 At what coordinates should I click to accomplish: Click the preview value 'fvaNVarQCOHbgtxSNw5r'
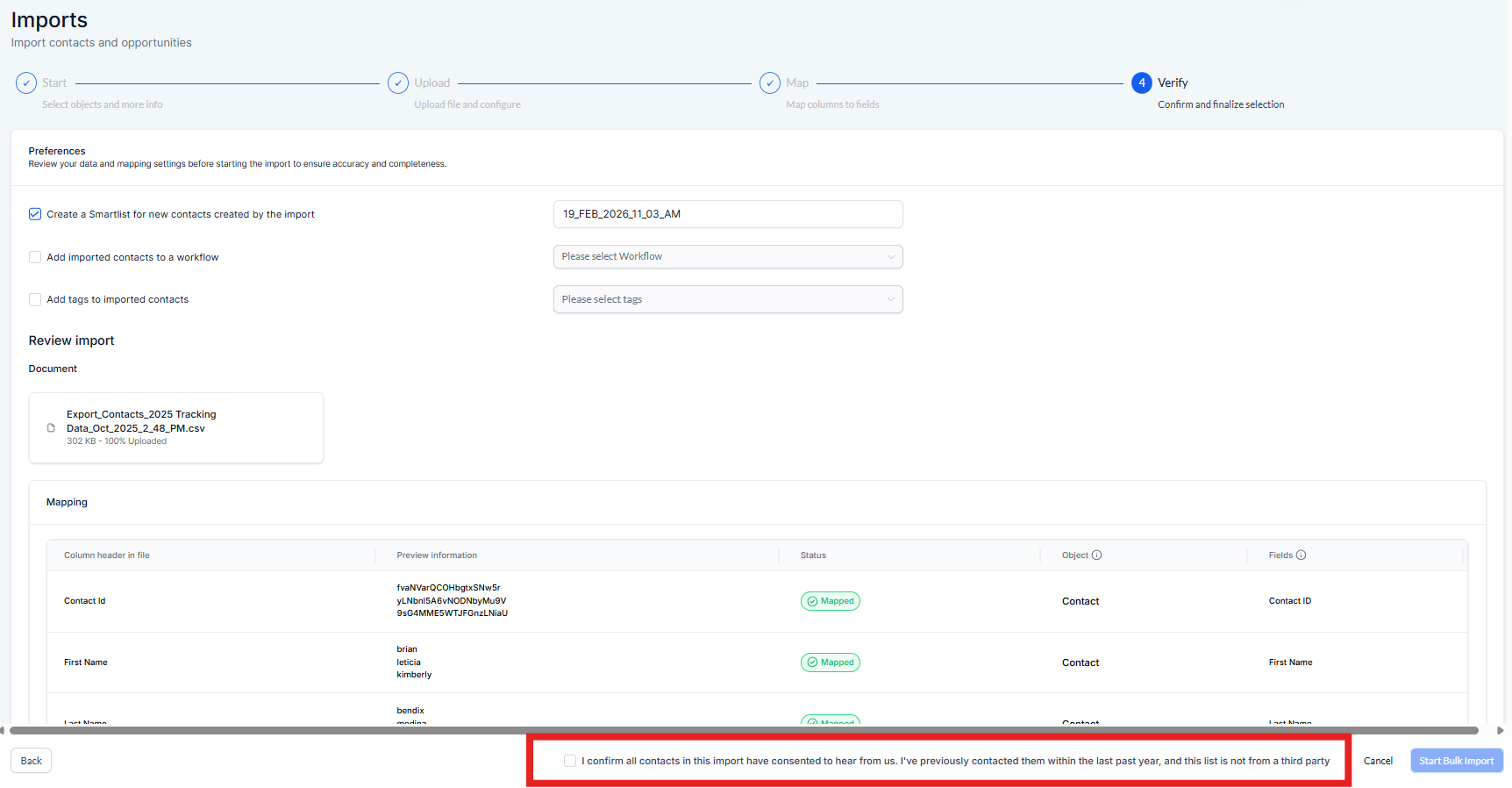(448, 588)
